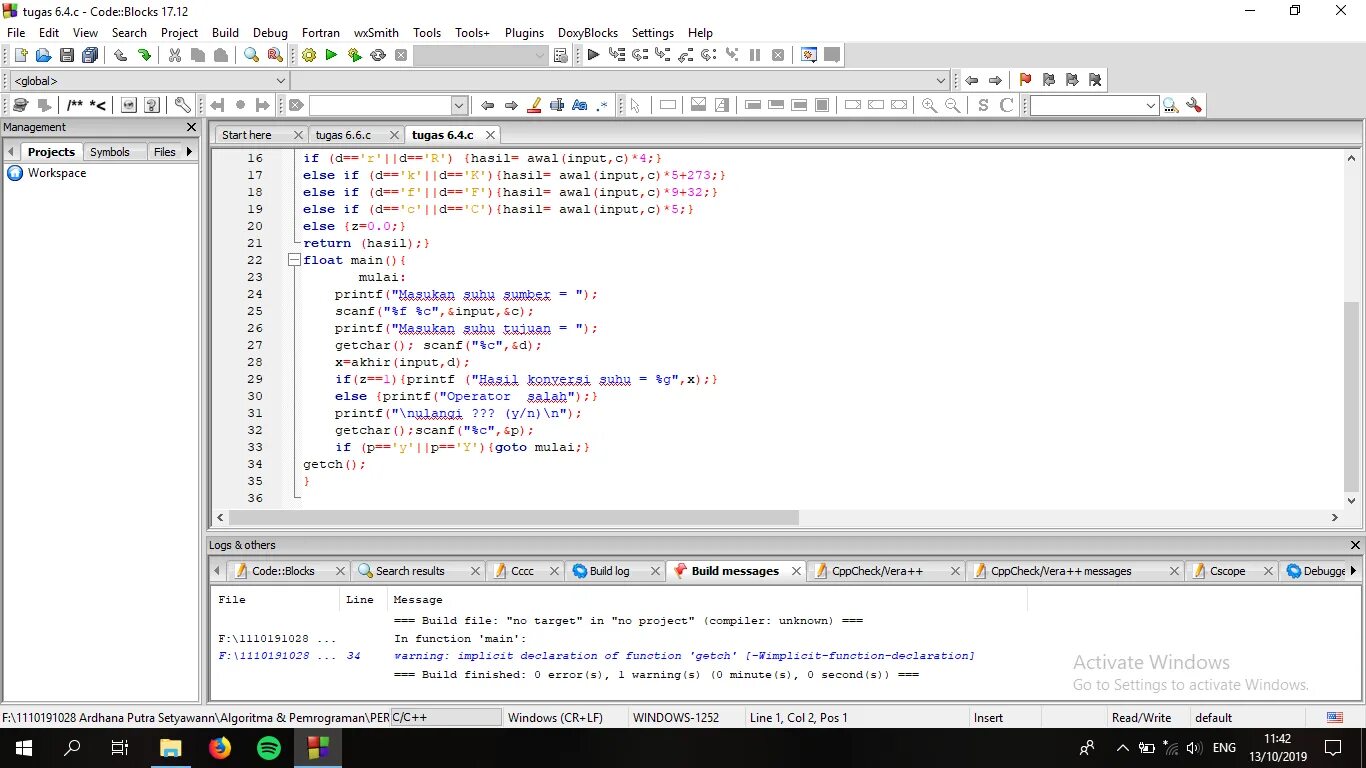Step into the next function call
Screen dimensions: 1366x768
click(x=664, y=55)
